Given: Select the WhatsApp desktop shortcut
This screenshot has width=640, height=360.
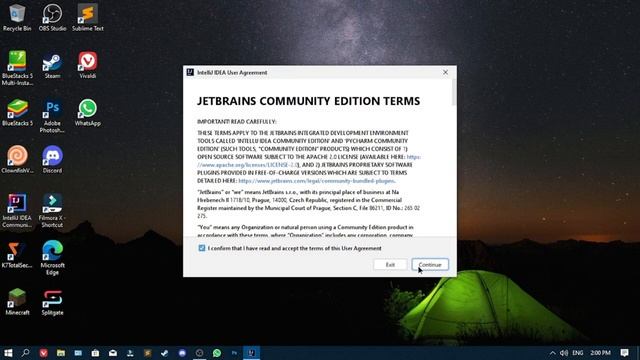Looking at the screenshot, I should [x=88, y=113].
